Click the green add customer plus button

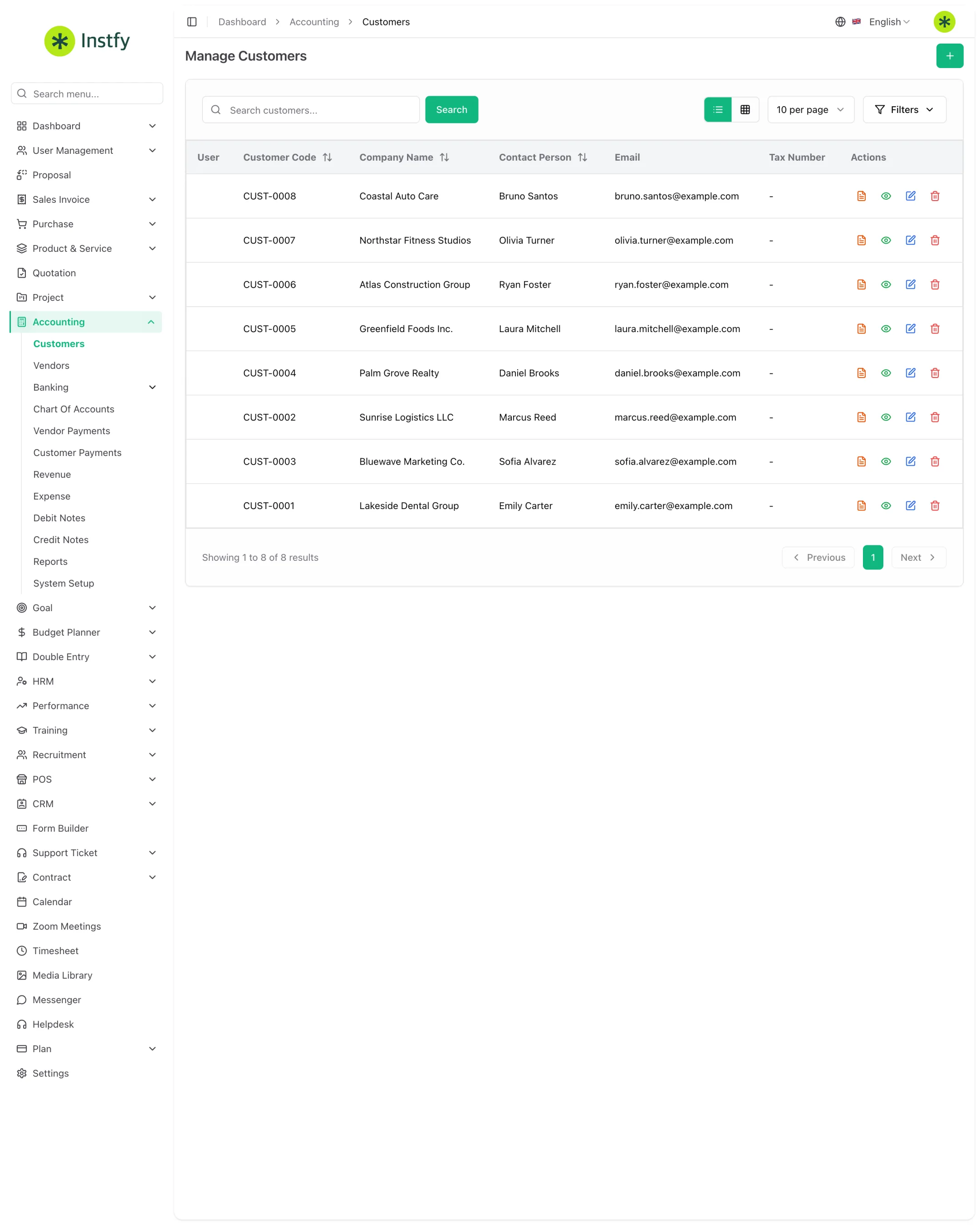pos(949,56)
